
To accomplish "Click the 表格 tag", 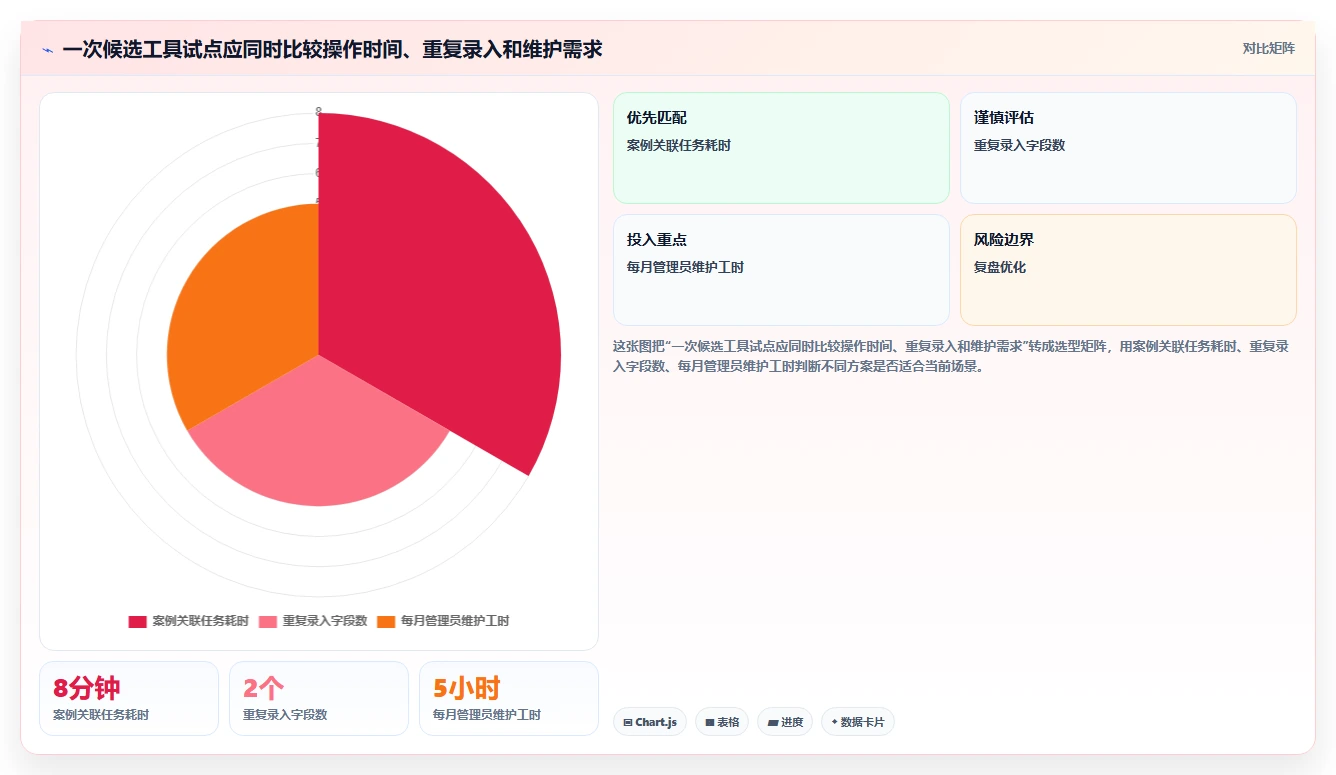I will (x=722, y=722).
